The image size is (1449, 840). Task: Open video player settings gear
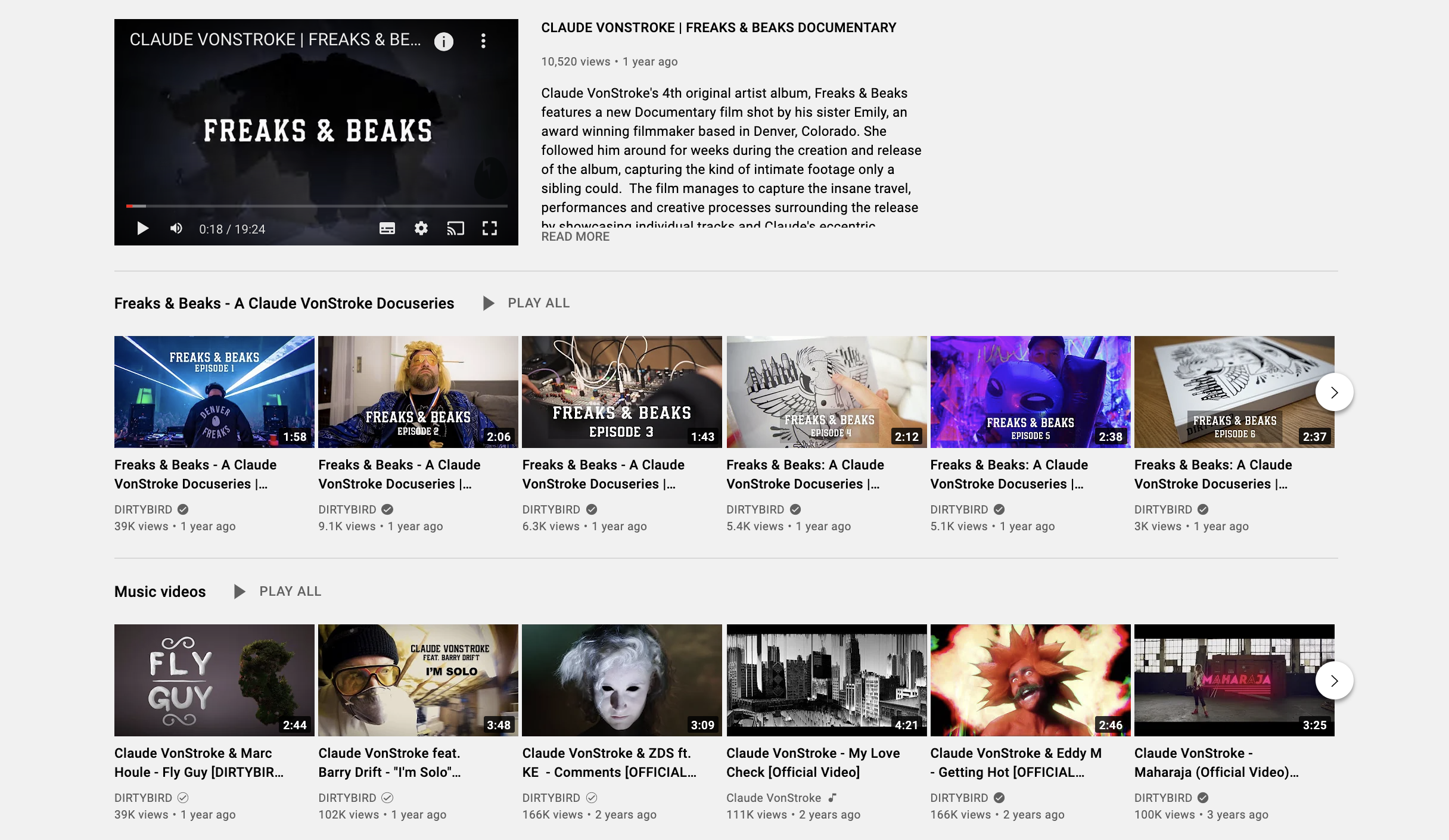pyautogui.click(x=421, y=229)
